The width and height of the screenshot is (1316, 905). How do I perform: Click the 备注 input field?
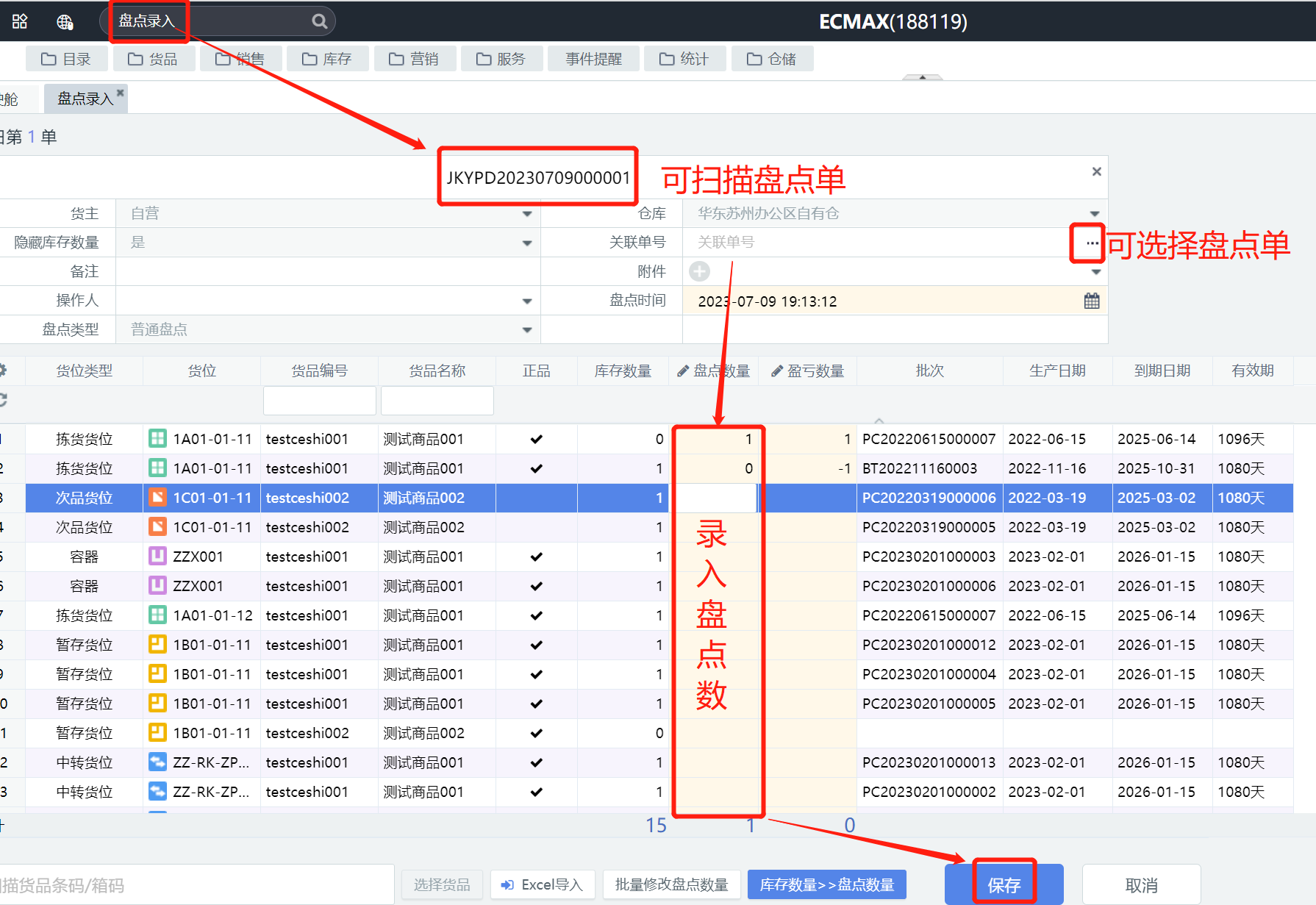(x=328, y=271)
